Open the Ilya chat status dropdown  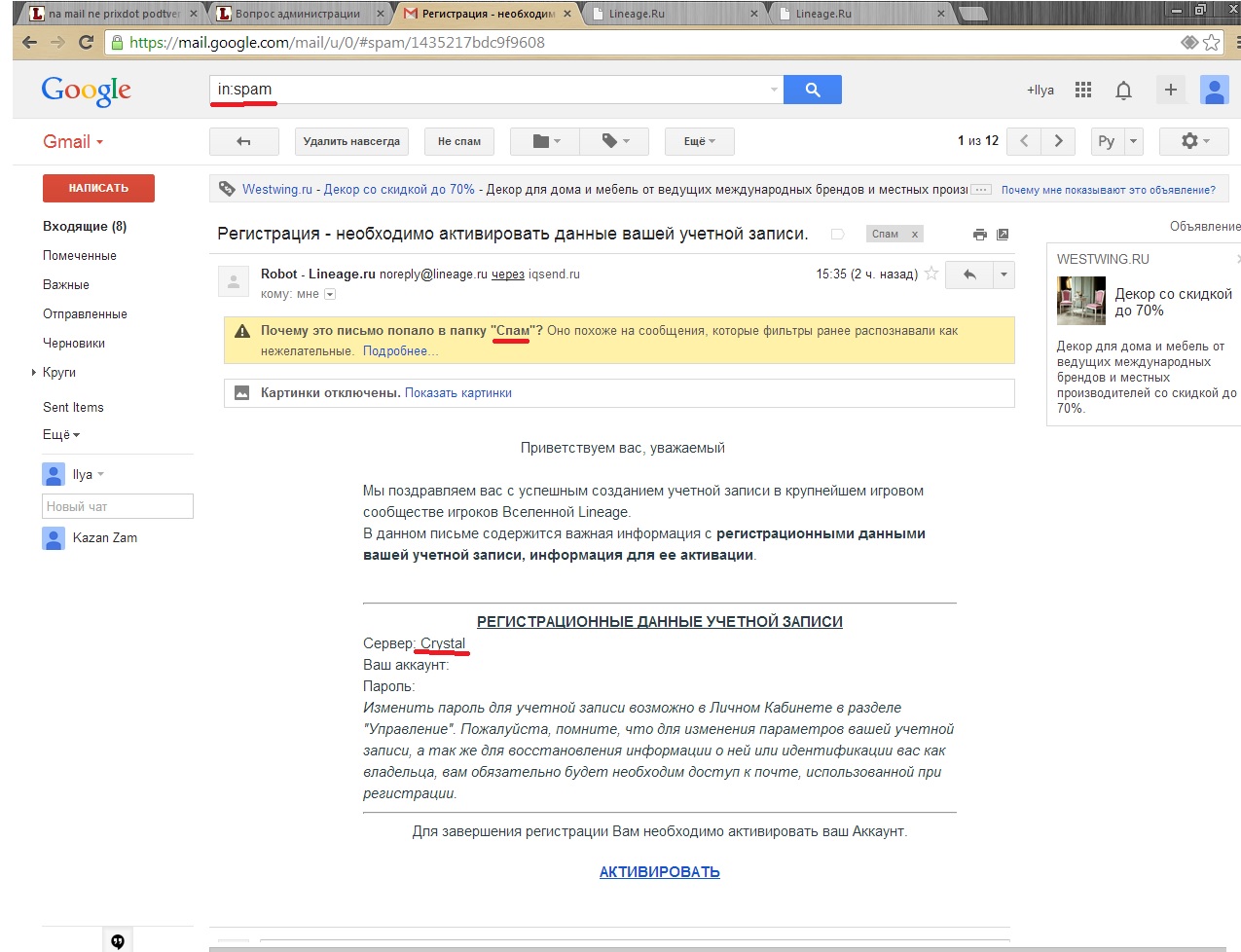pyautogui.click(x=100, y=475)
